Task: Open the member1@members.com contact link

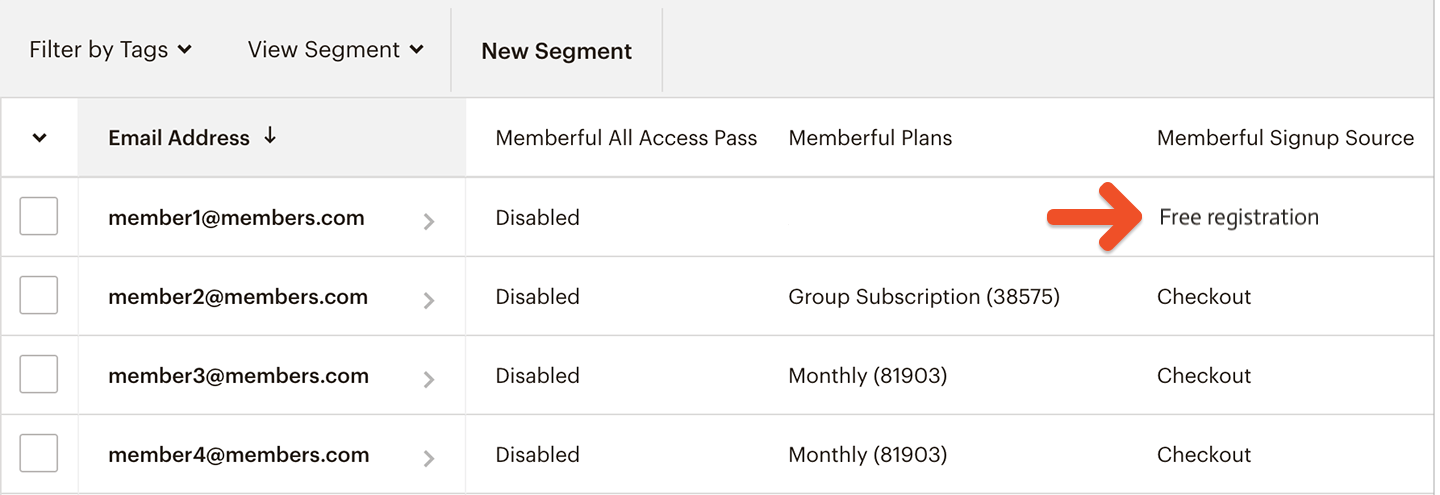Action: click(236, 217)
